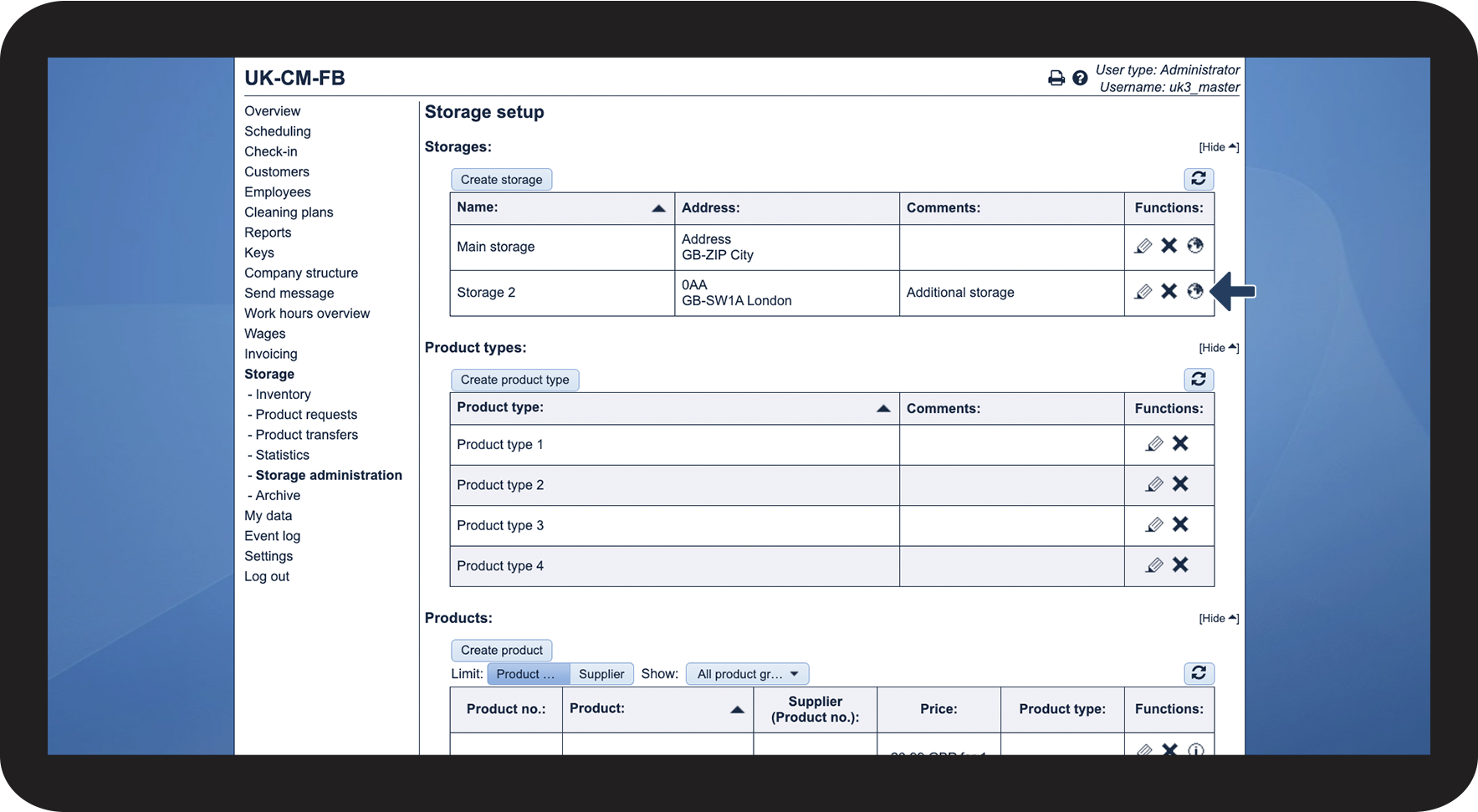
Task: Hide the Storages section
Action: tap(1219, 147)
